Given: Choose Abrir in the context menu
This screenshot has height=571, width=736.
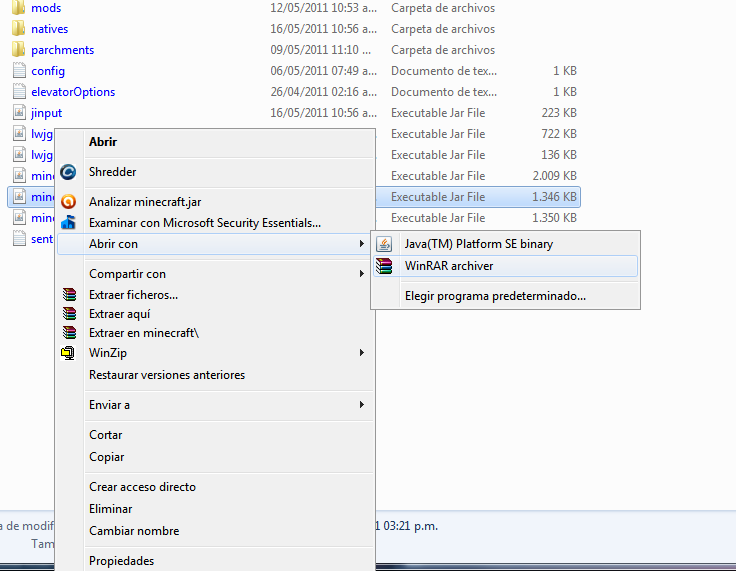Looking at the screenshot, I should pos(215,142).
